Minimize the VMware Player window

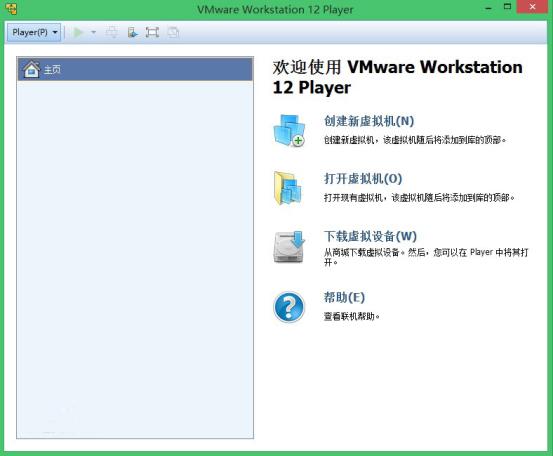(x=488, y=8)
